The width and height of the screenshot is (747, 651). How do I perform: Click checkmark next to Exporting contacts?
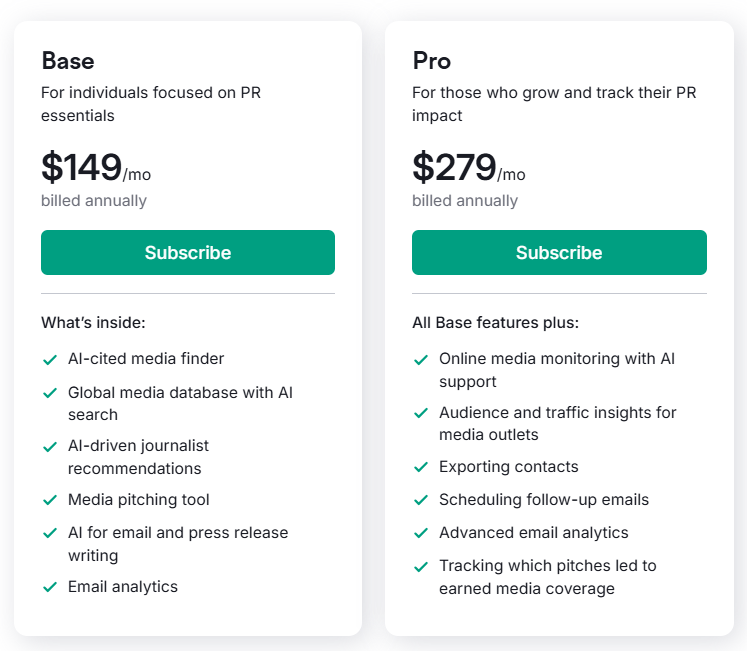pos(421,467)
